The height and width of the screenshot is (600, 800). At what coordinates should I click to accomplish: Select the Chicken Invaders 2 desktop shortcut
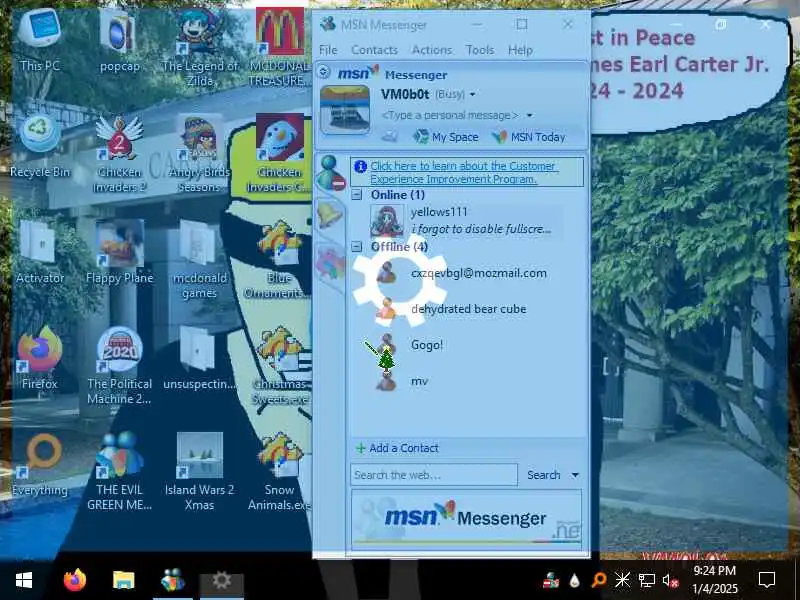tap(119, 154)
